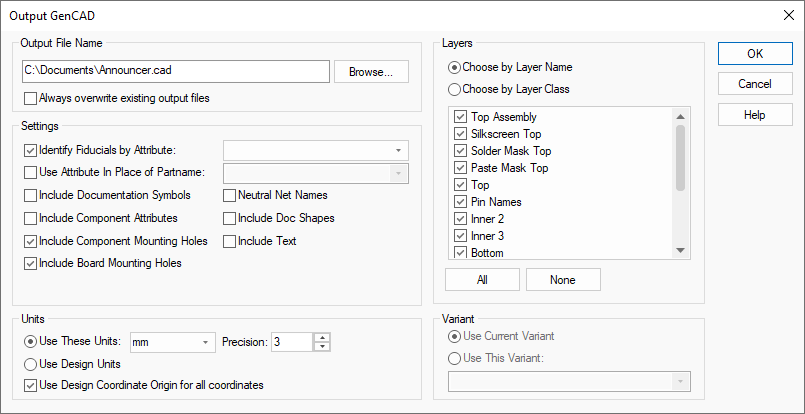This screenshot has width=805, height=414.
Task: Click the Browse button for output file
Action: [371, 71]
